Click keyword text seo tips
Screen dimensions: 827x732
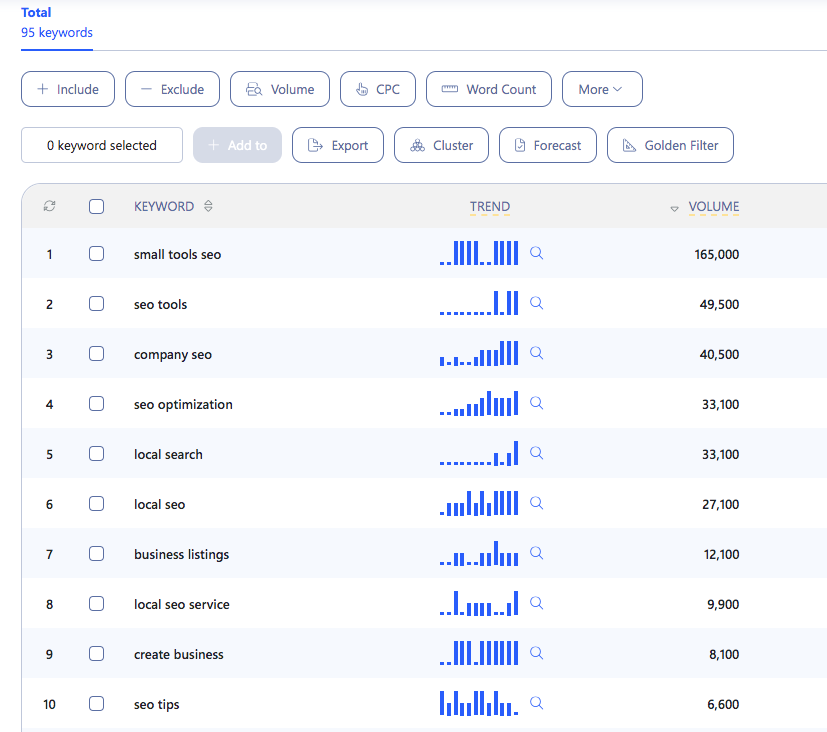157,705
